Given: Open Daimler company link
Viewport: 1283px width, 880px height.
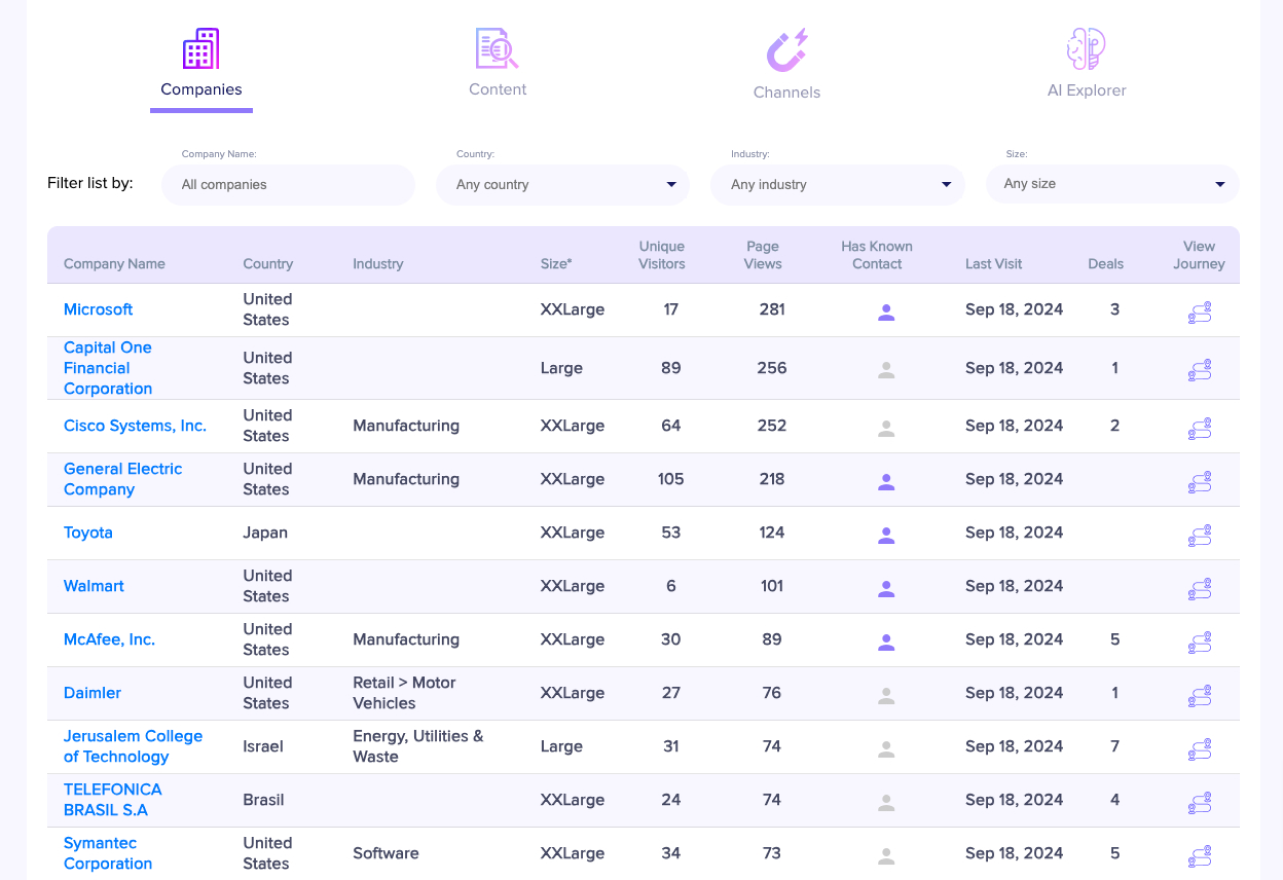Looking at the screenshot, I should coord(92,693).
